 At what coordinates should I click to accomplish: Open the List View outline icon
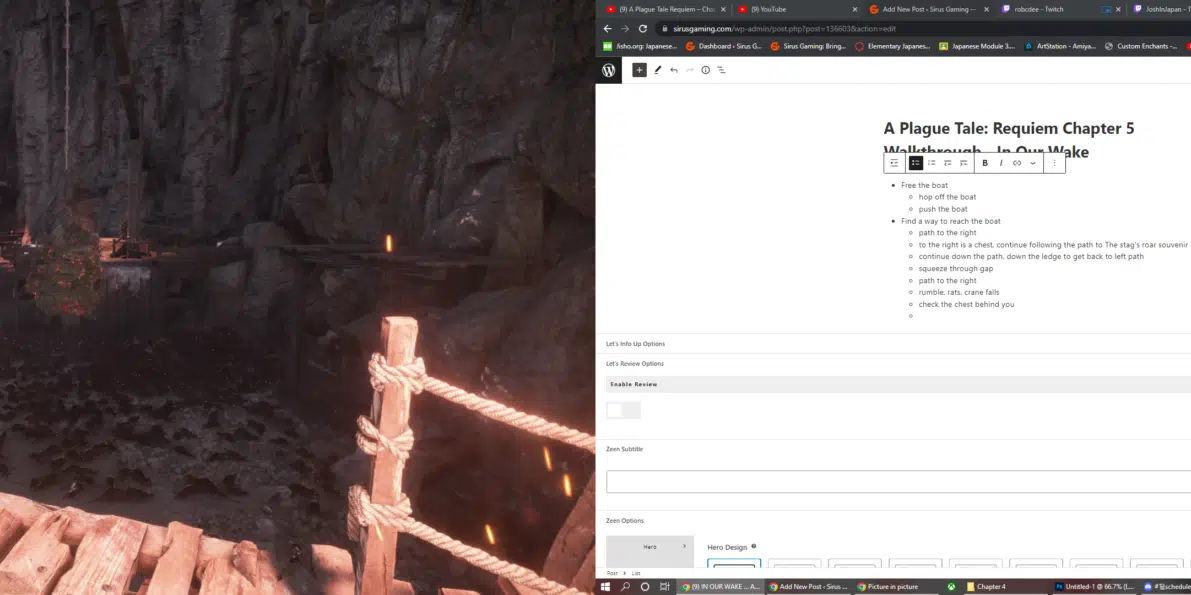coord(722,70)
